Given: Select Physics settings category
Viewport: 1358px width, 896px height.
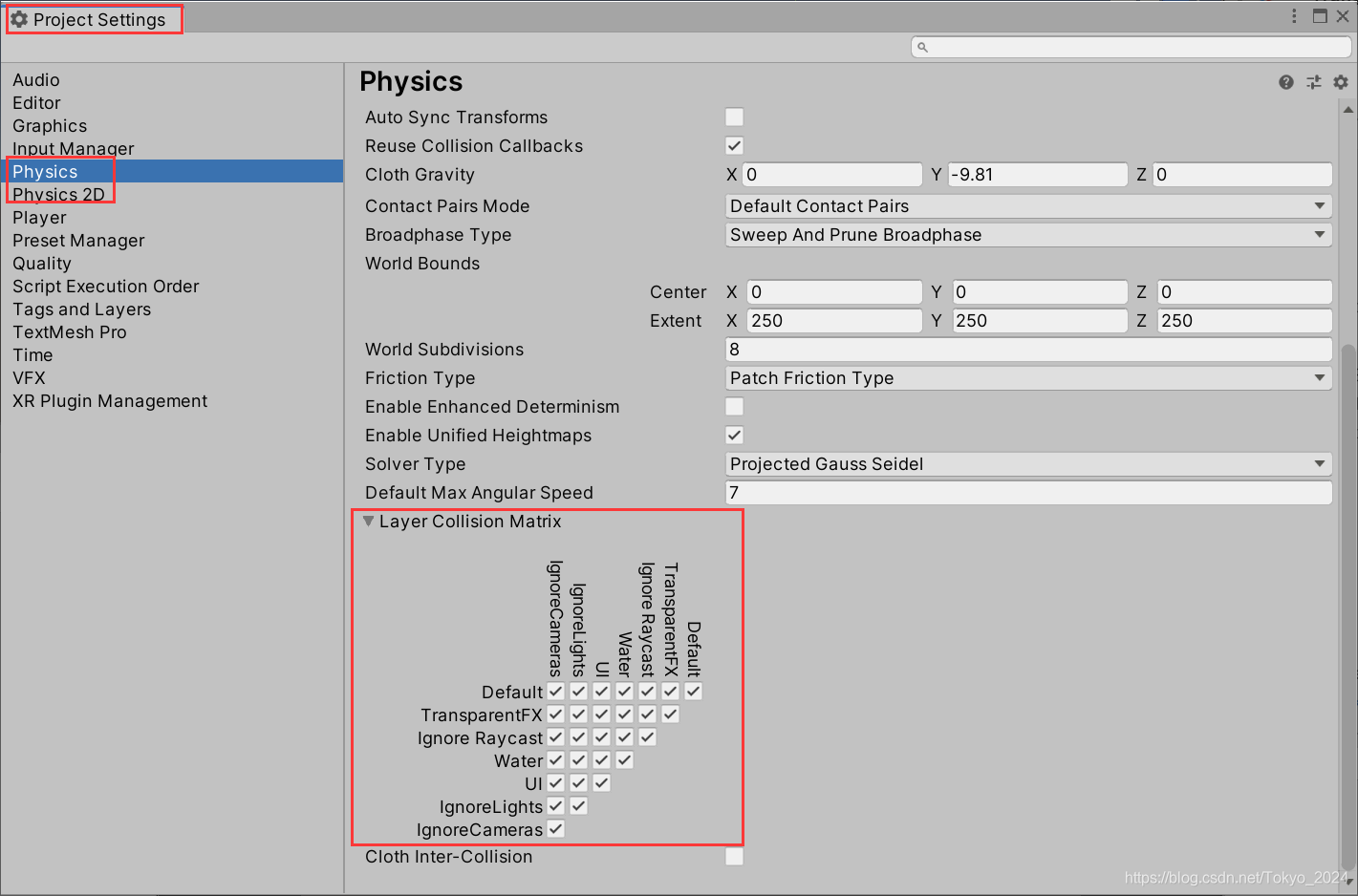Looking at the screenshot, I should pos(172,171).
